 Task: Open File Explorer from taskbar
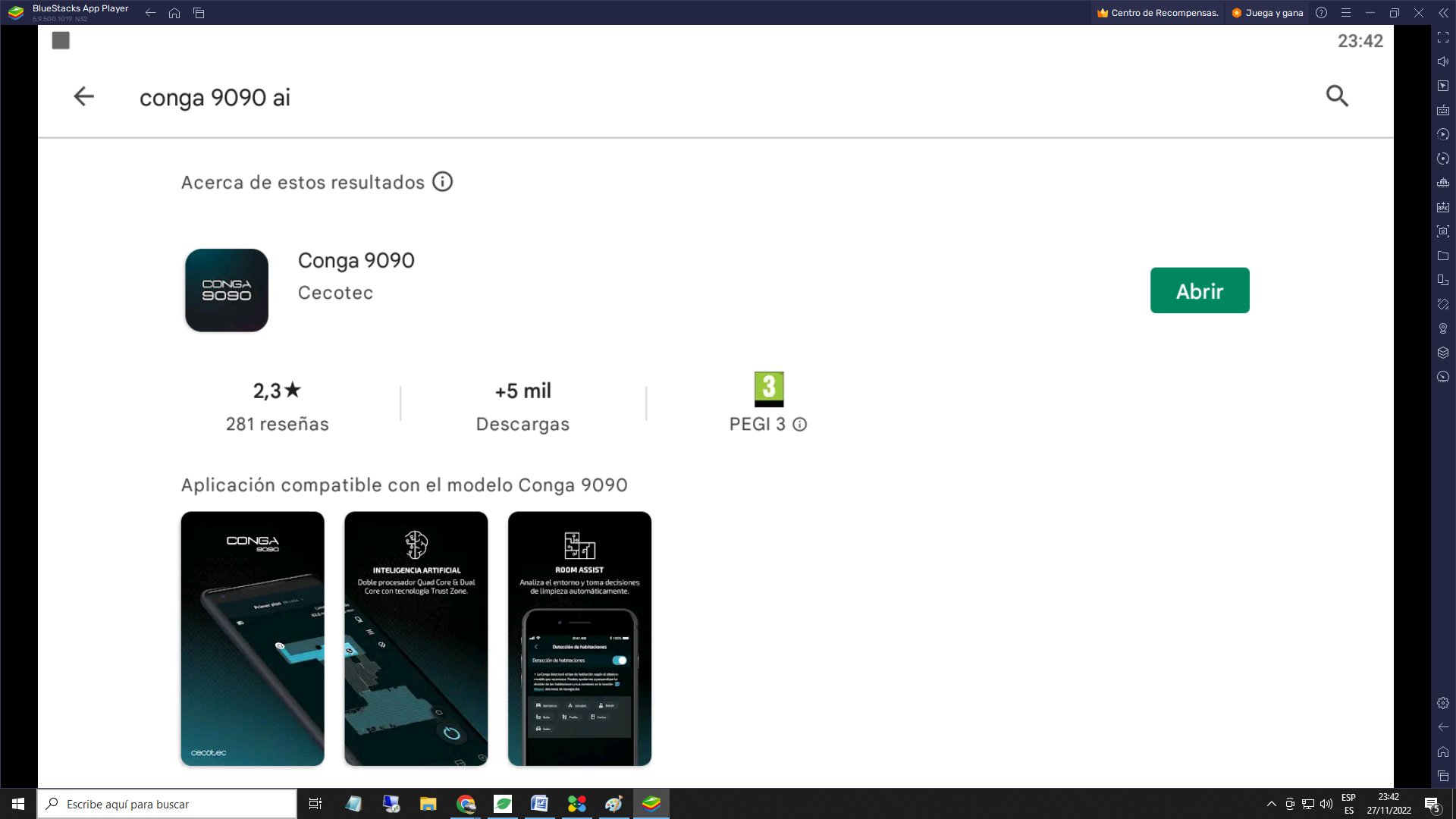pyautogui.click(x=428, y=804)
